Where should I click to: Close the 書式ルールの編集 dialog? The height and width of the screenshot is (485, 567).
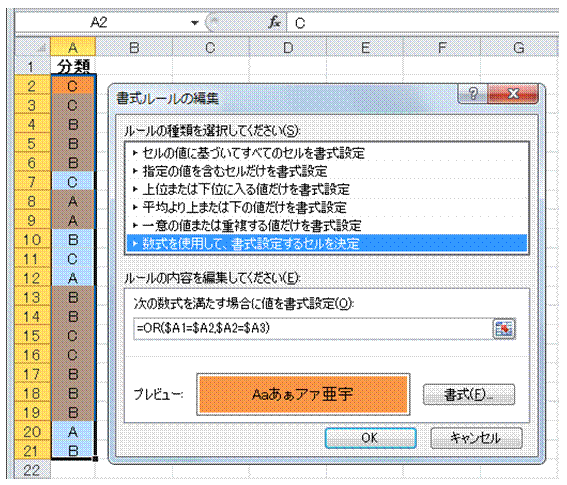pyautogui.click(x=512, y=94)
